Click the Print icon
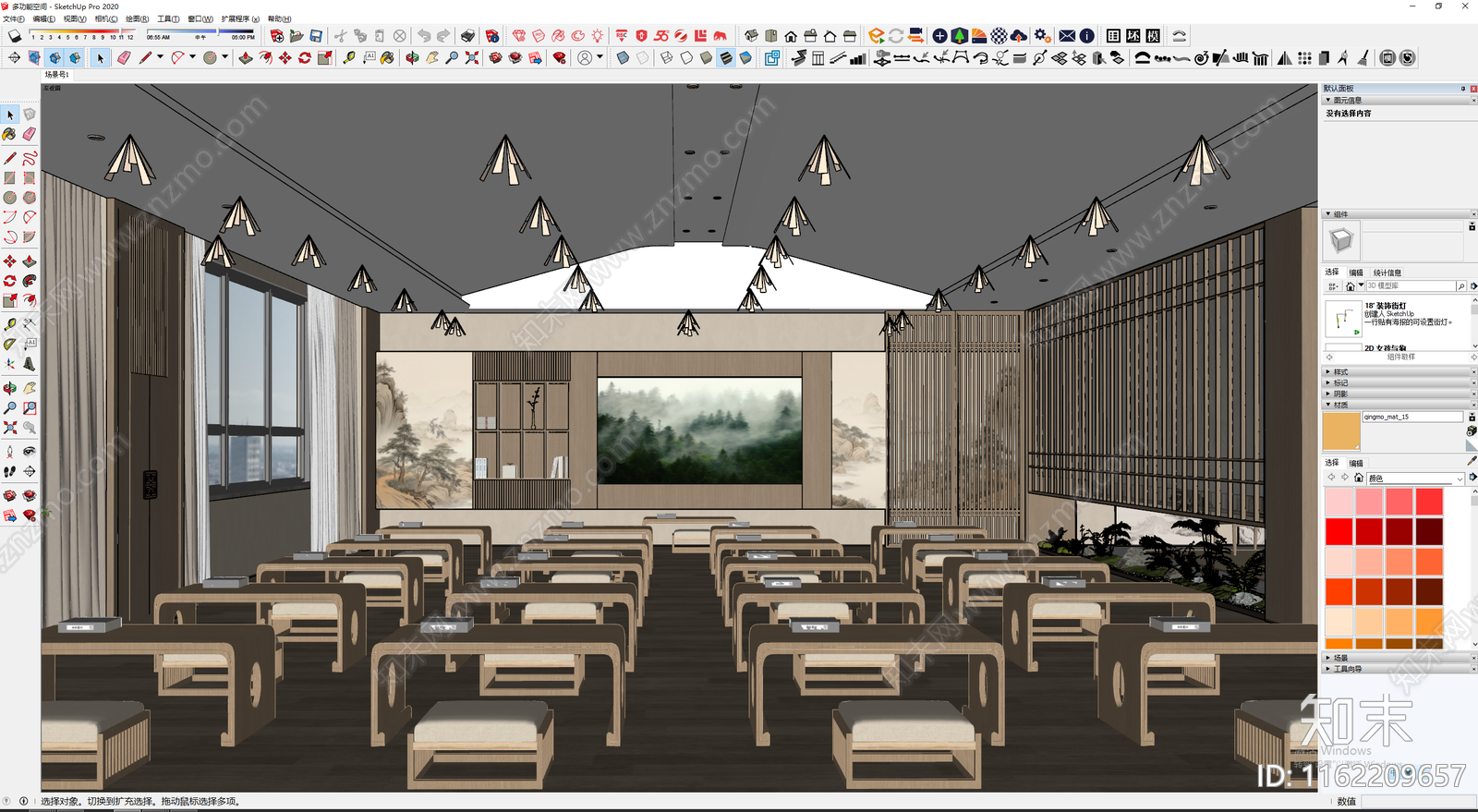This screenshot has height=812, width=1478. point(467,36)
